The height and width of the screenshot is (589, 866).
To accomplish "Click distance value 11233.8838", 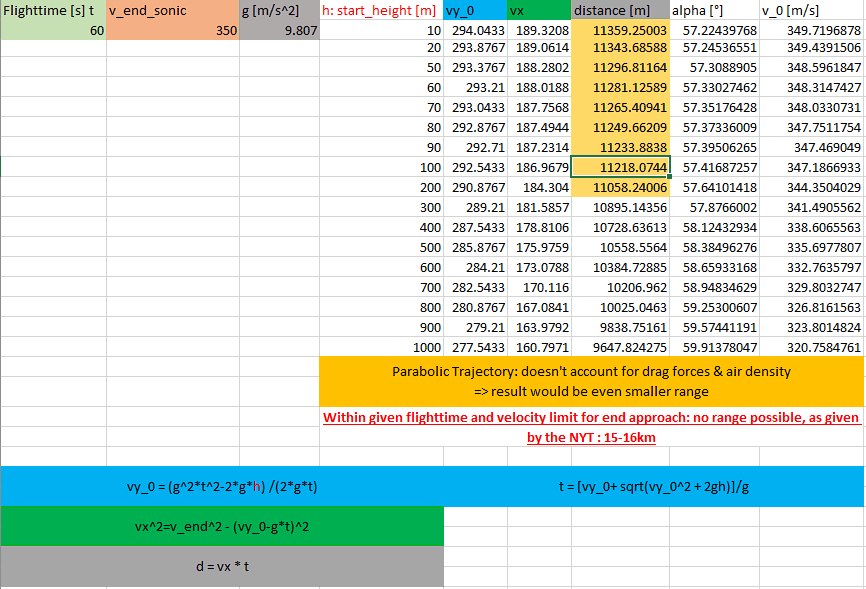I will coord(621,148).
